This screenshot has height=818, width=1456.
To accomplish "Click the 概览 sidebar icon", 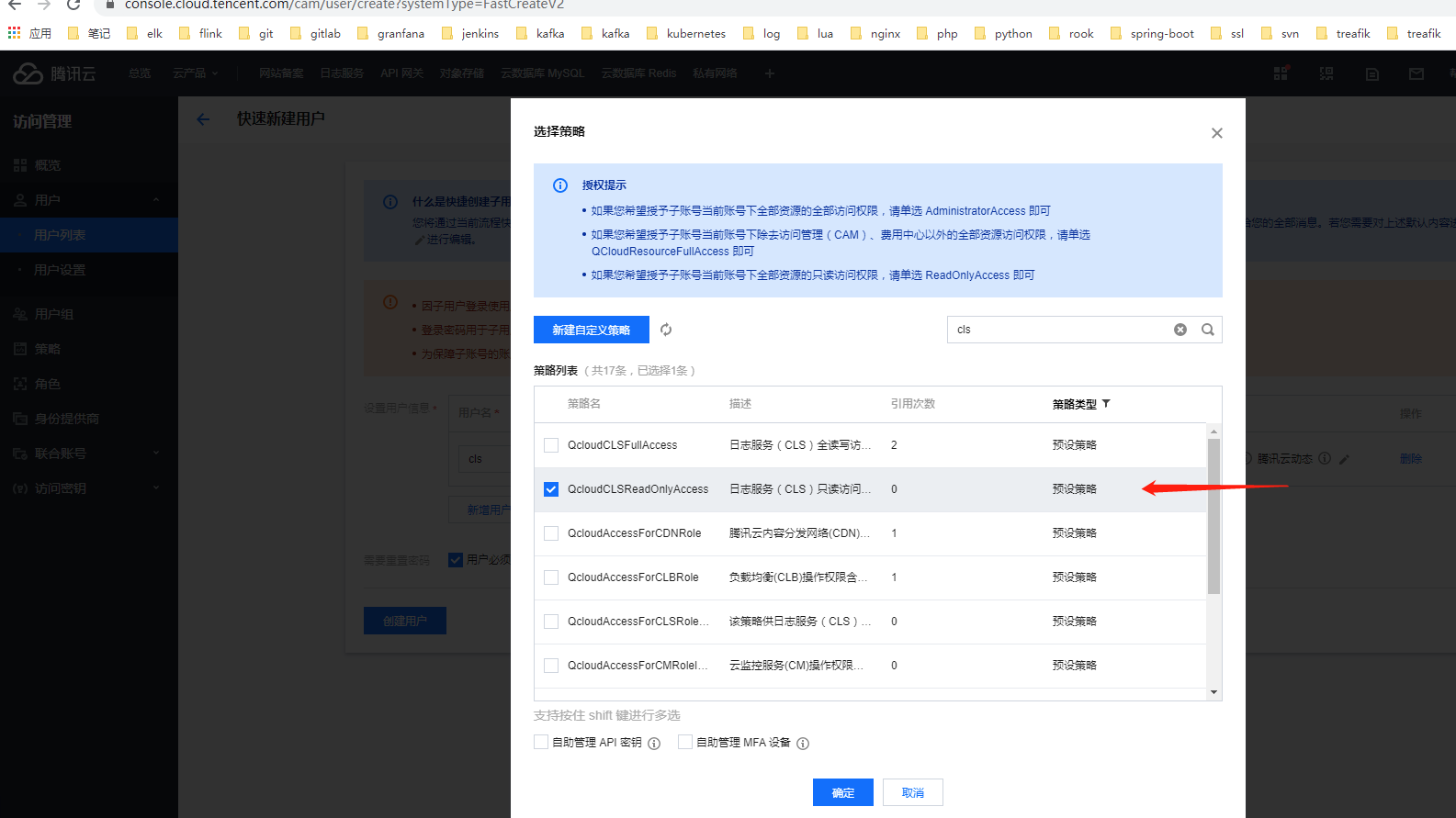I will click(x=20, y=165).
